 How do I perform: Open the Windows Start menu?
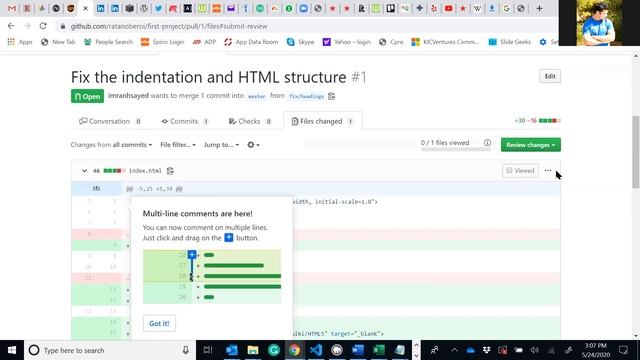[12, 350]
